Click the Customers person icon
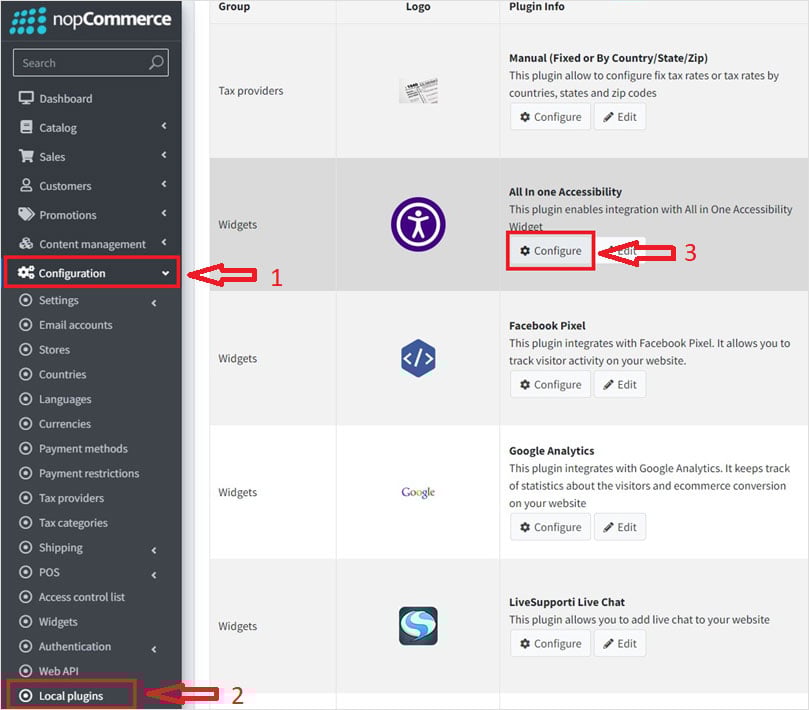 click(26, 185)
